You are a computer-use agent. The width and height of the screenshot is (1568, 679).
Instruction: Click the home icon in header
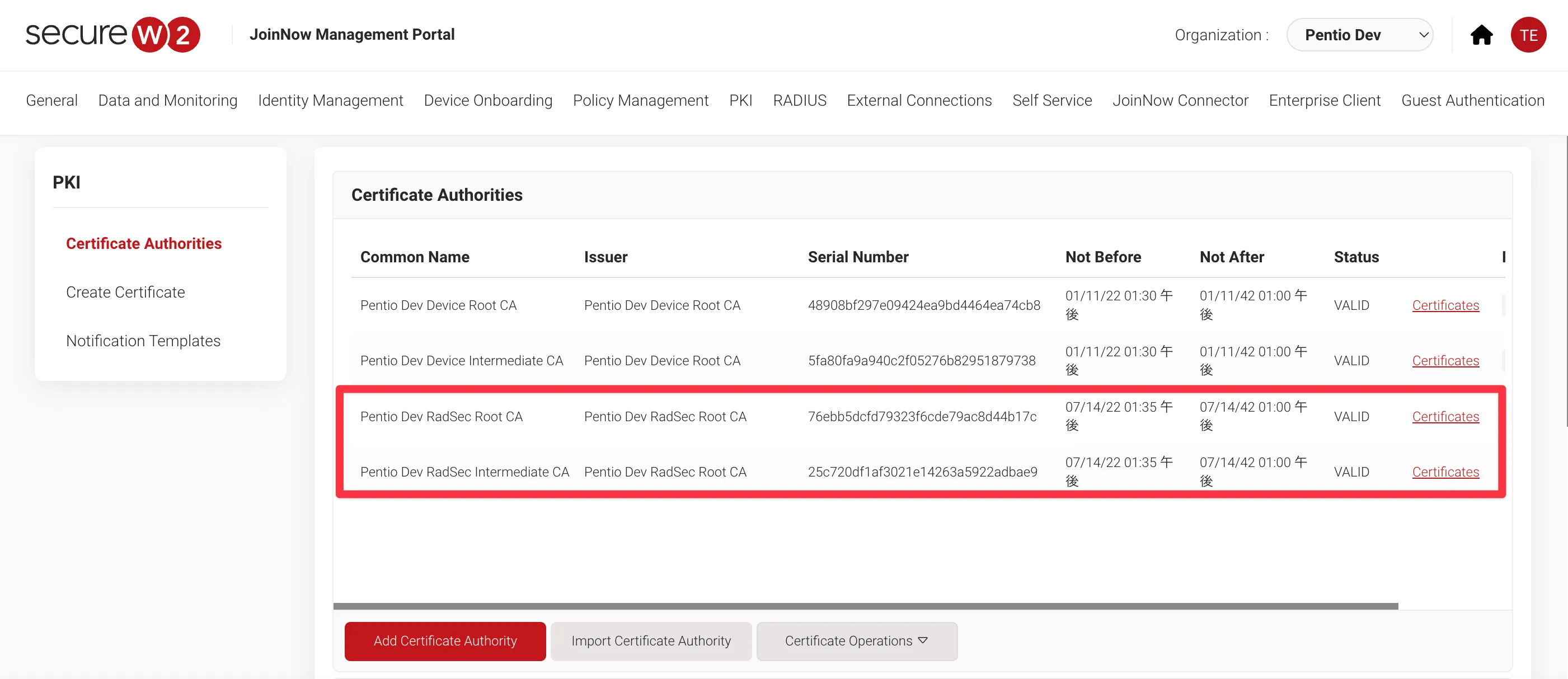click(1481, 35)
